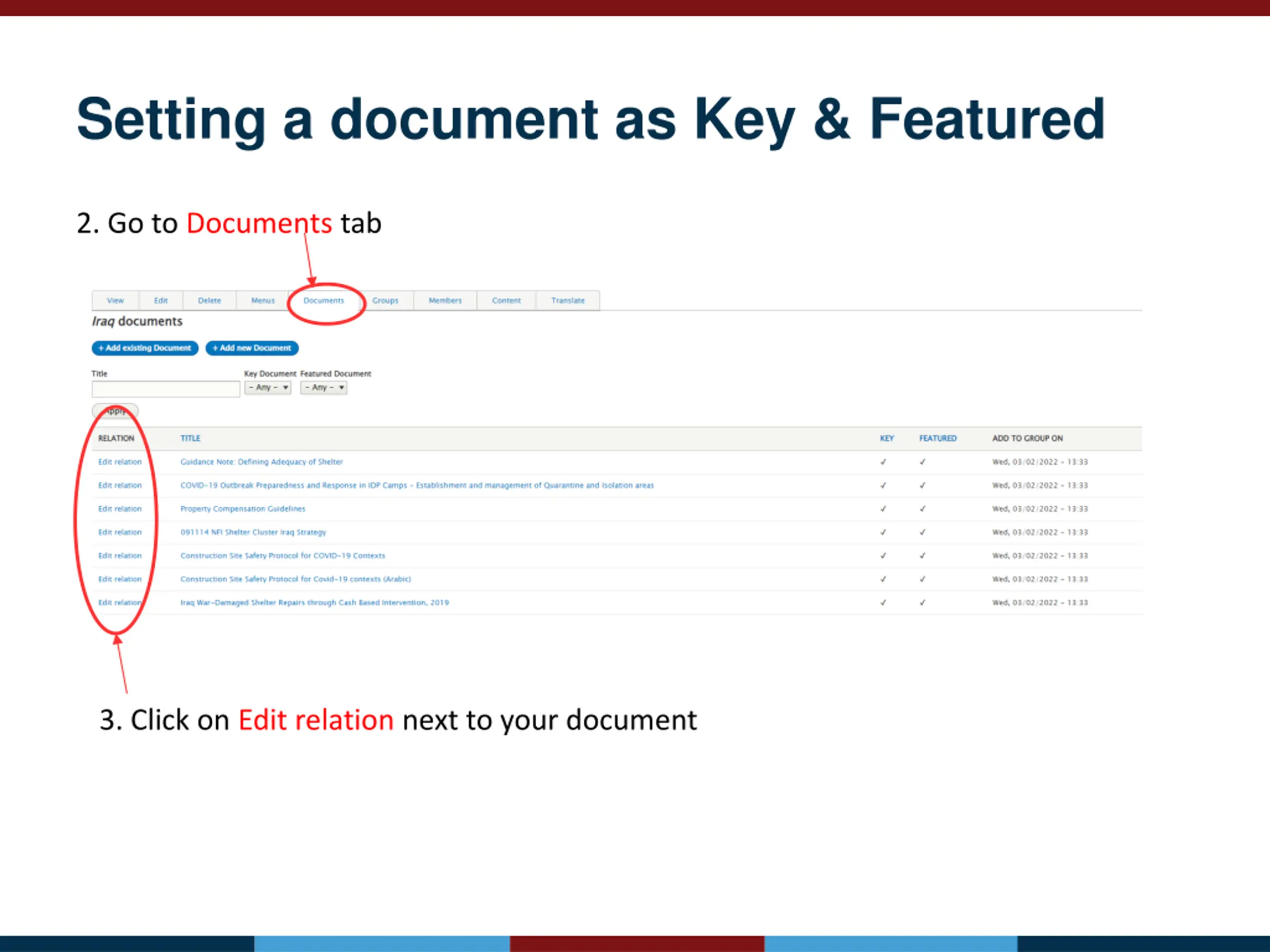Edit relation for Construction Site Safety COVID-19 Contexts

120,555
